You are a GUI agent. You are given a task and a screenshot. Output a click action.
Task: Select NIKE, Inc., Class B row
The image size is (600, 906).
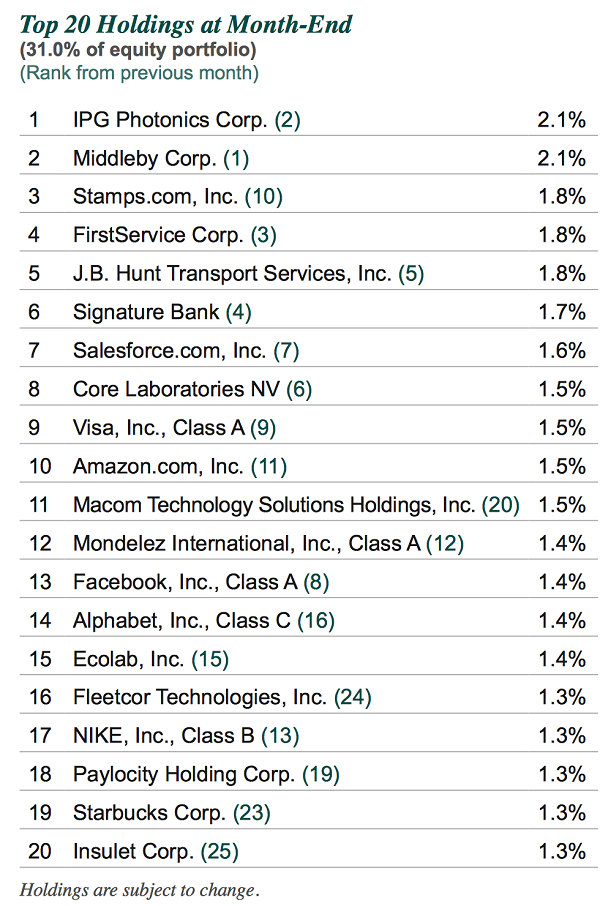(309, 736)
